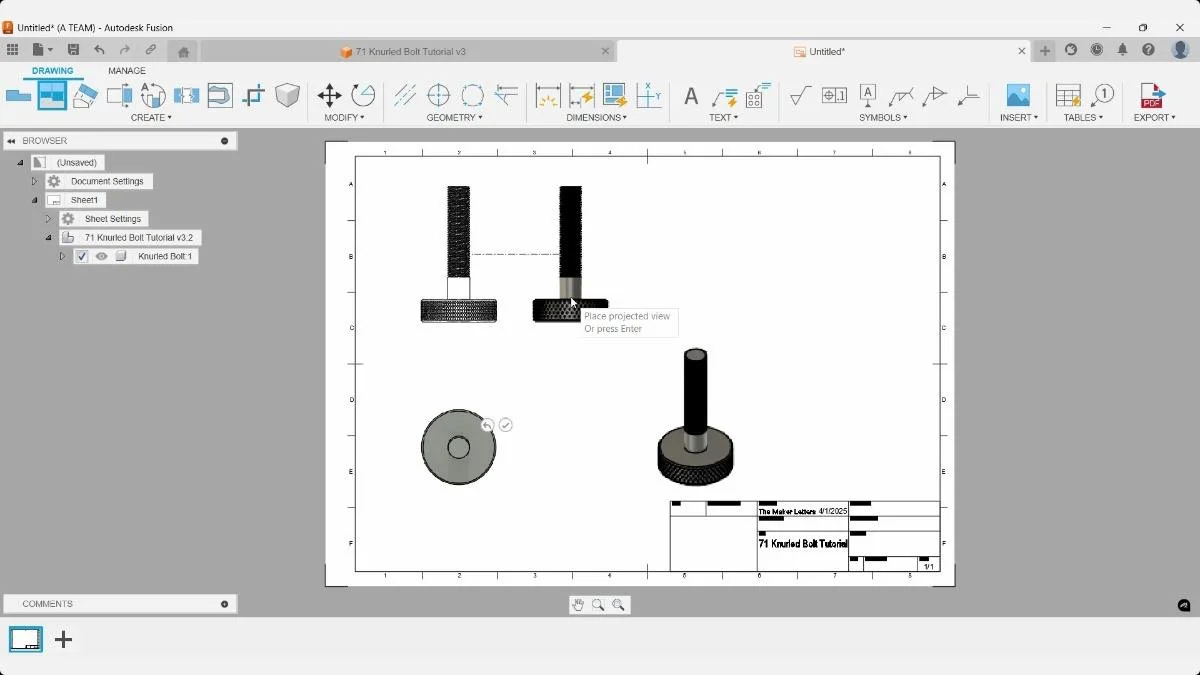Screen dimensions: 1200x675
Task: Click the large Text tool icon
Action: 690,96
